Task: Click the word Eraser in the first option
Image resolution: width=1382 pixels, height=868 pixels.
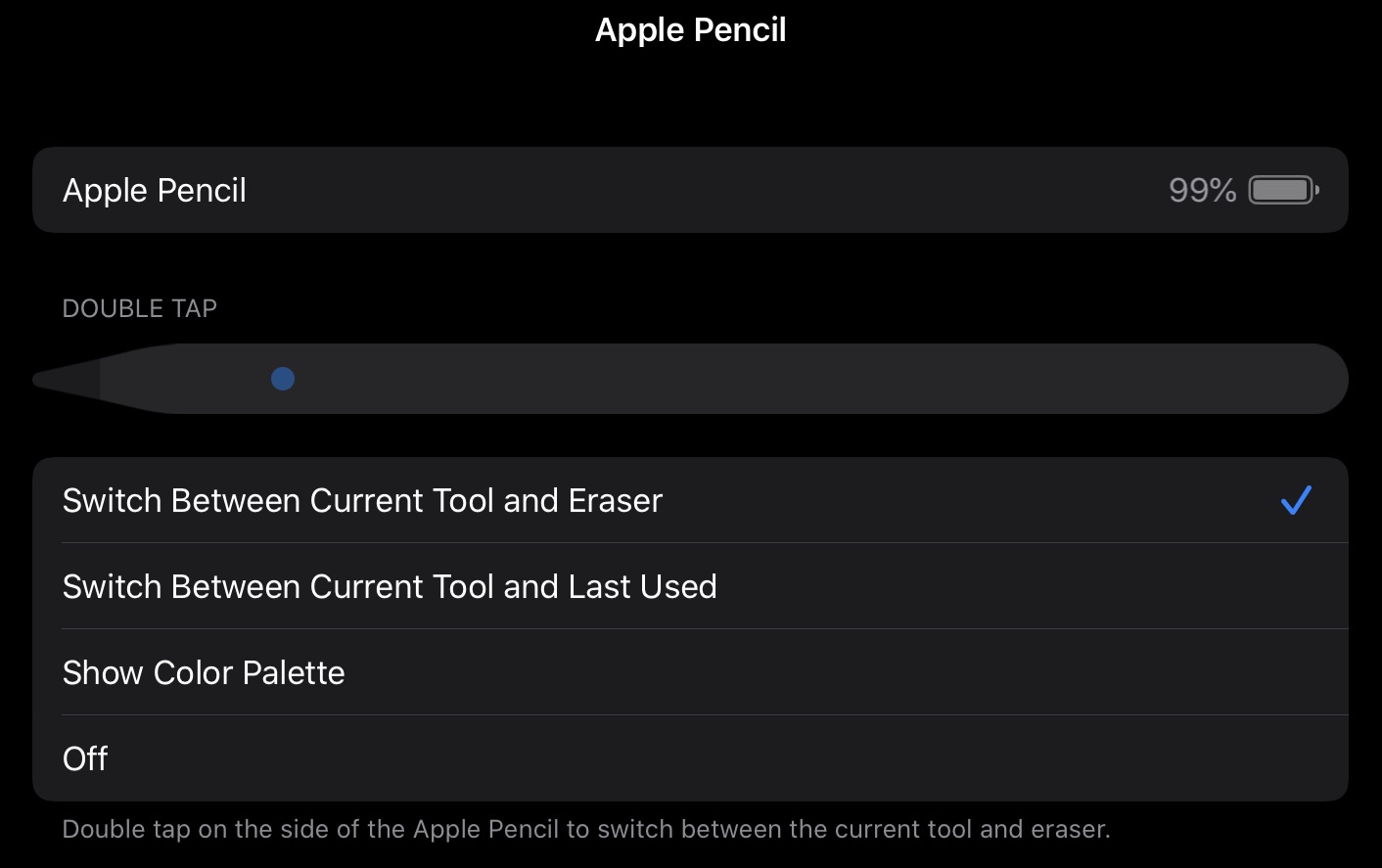Action: pos(616,501)
